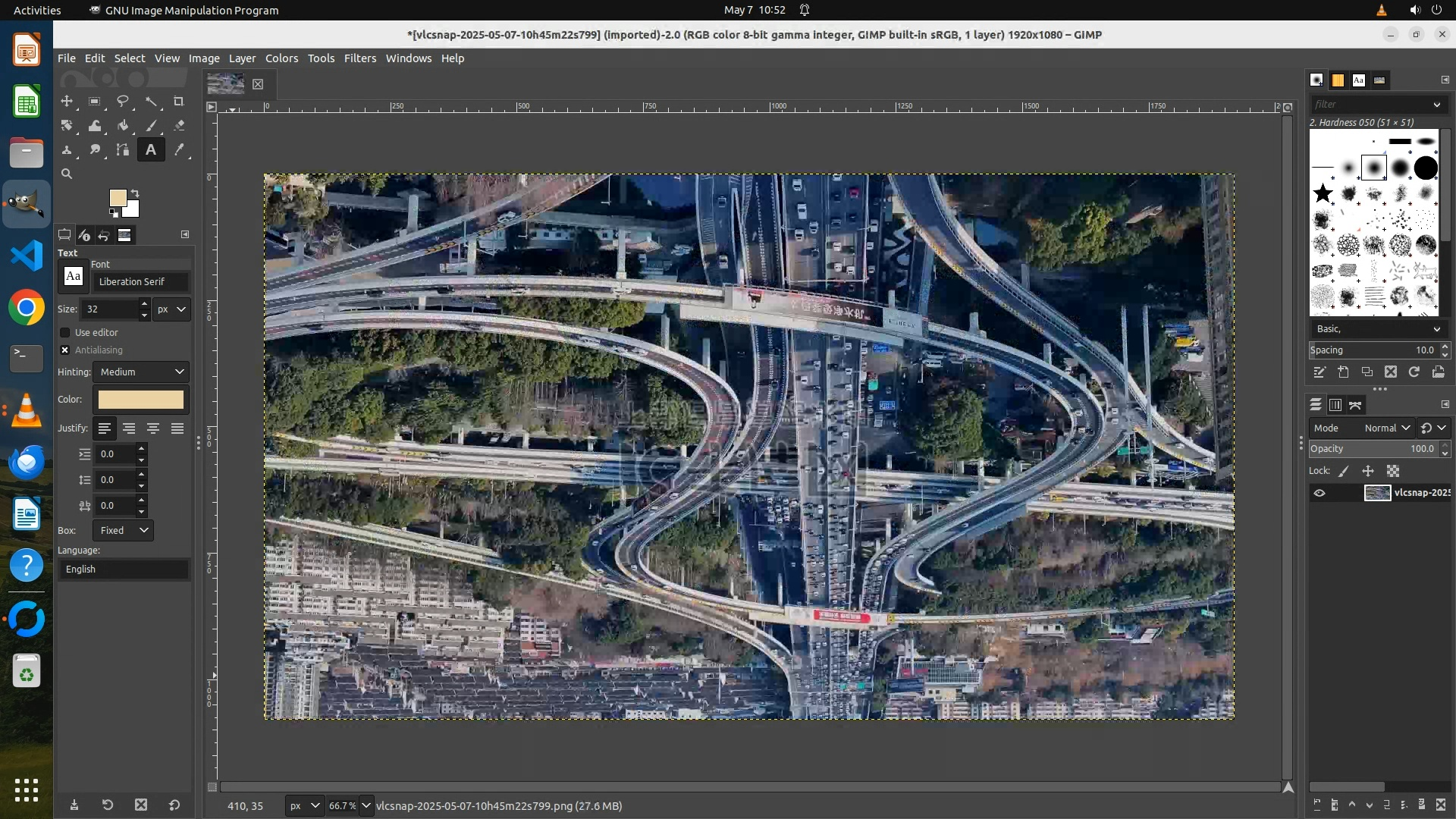1456x819 pixels.
Task: Open the Colors menu
Action: [281, 58]
